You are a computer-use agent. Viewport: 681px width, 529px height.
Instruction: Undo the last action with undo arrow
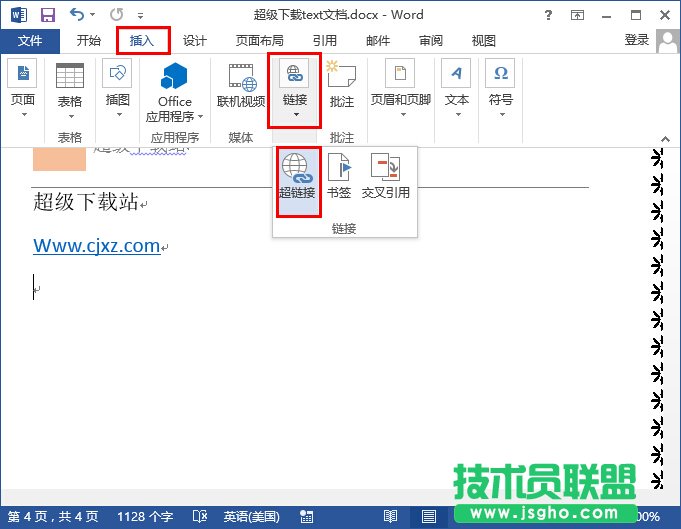pos(78,15)
